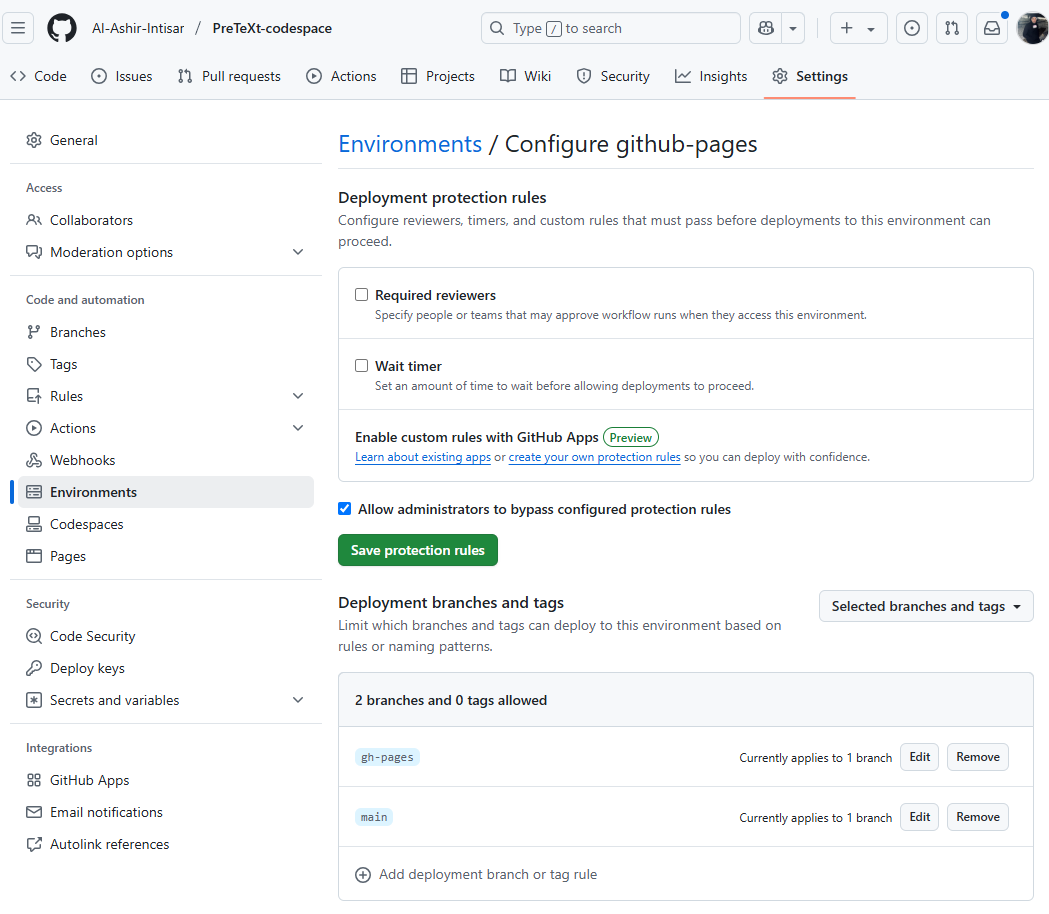Open the notifications inbox icon

[x=991, y=28]
